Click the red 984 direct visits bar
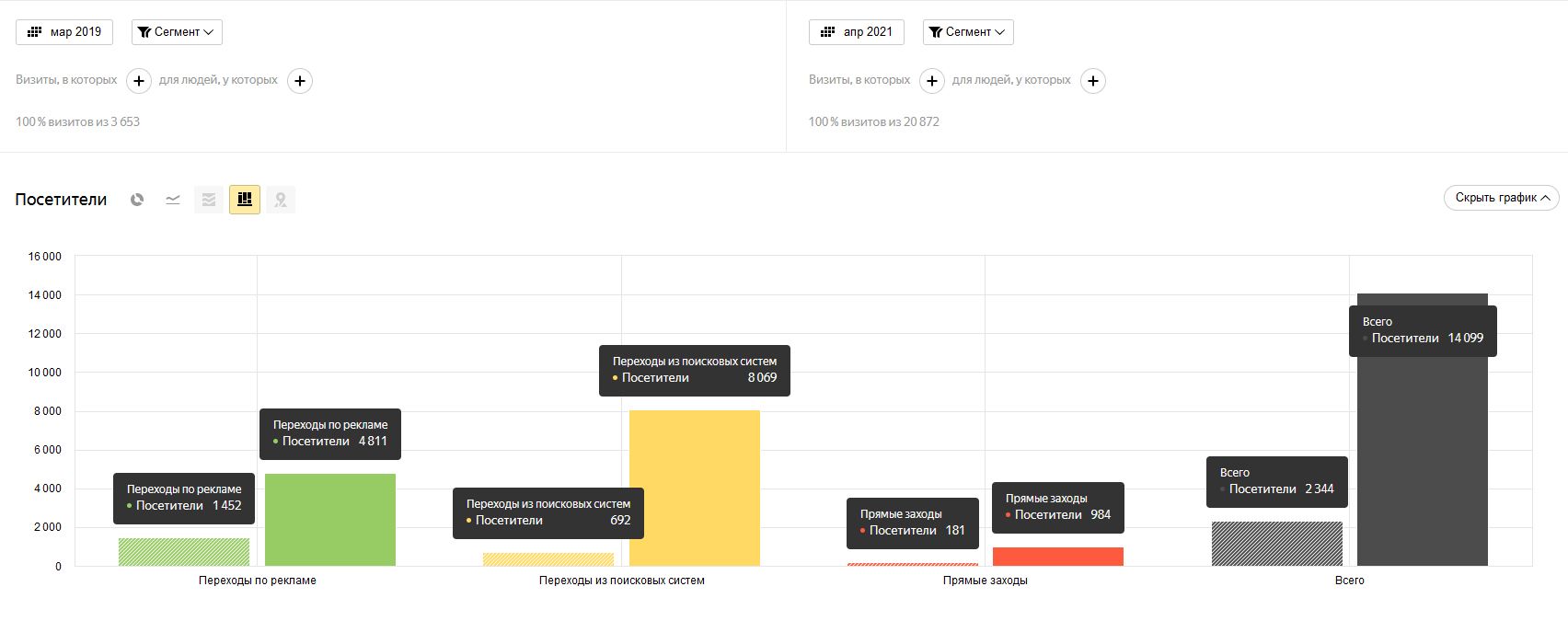The image size is (1568, 644). coord(1058,557)
